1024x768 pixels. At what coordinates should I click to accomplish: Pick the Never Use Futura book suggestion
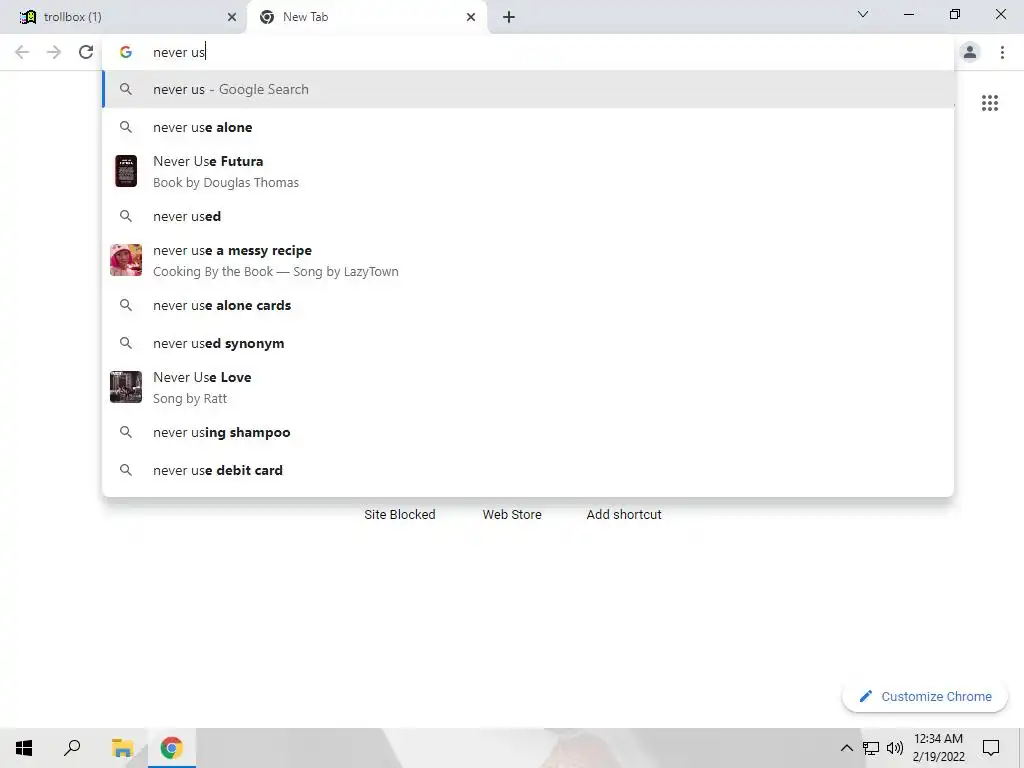click(528, 172)
